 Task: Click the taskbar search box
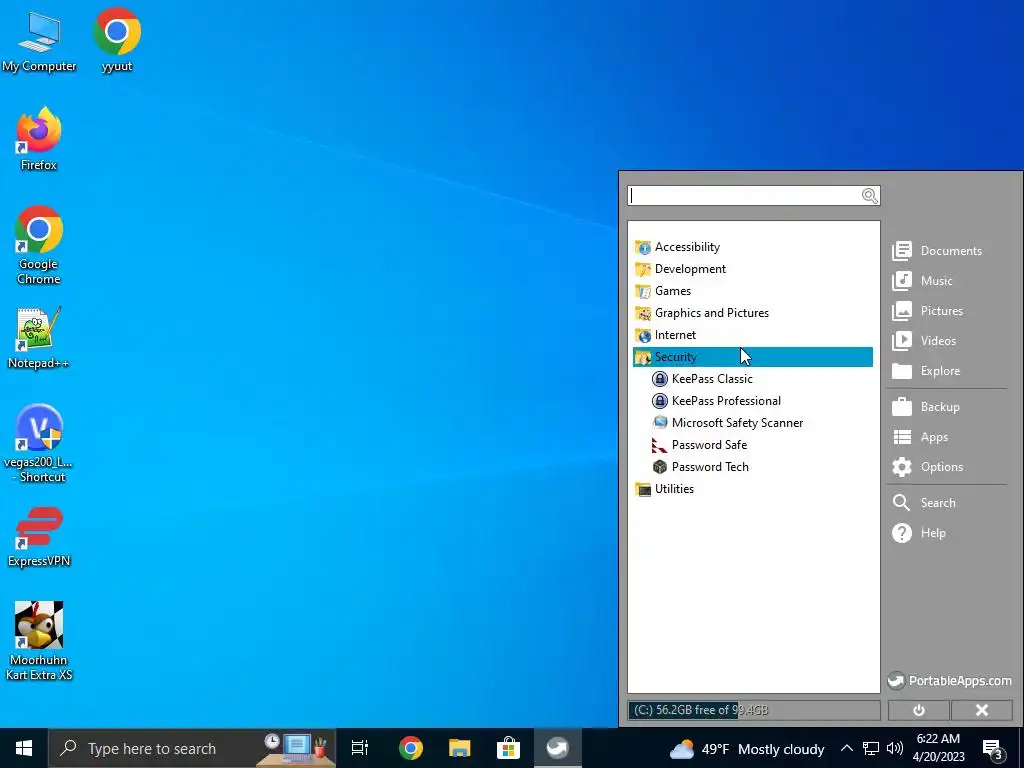click(x=192, y=748)
